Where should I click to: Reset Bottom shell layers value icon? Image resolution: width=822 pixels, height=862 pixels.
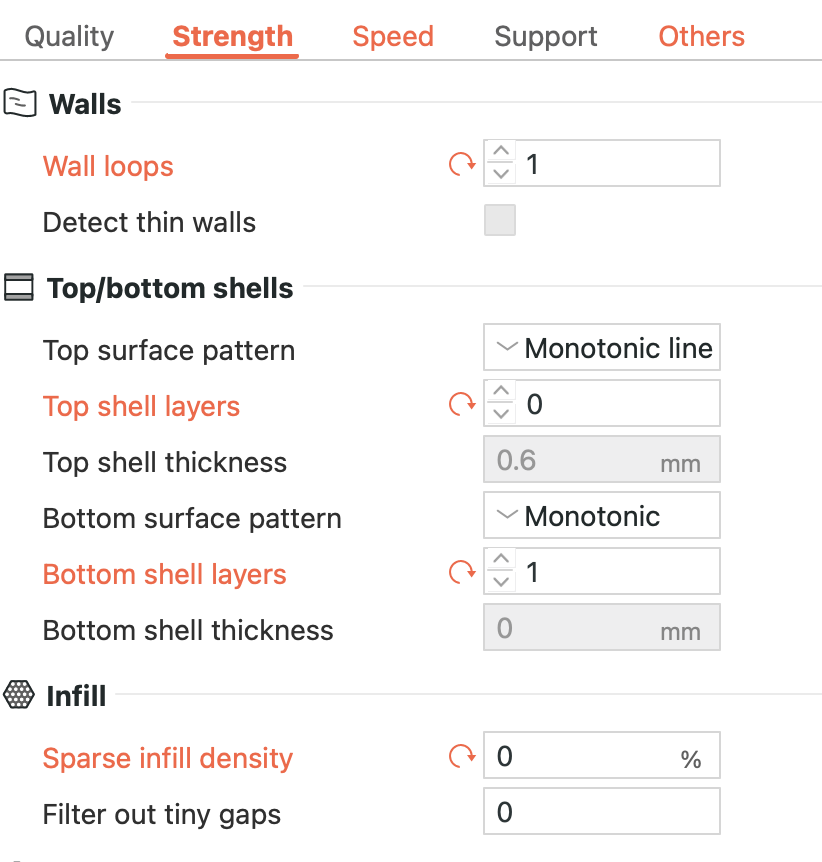(x=461, y=572)
